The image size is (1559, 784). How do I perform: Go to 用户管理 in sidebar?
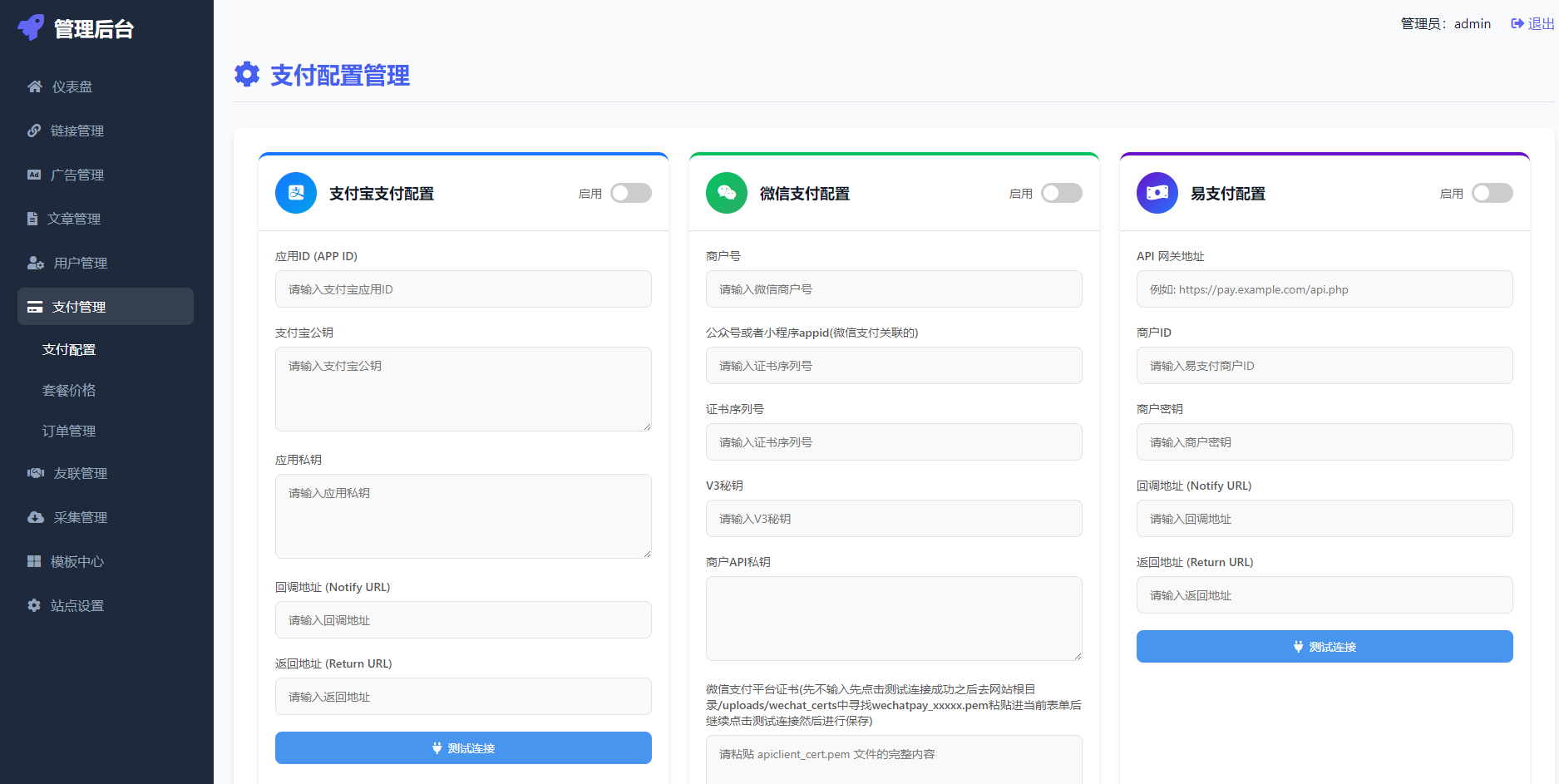(x=80, y=263)
